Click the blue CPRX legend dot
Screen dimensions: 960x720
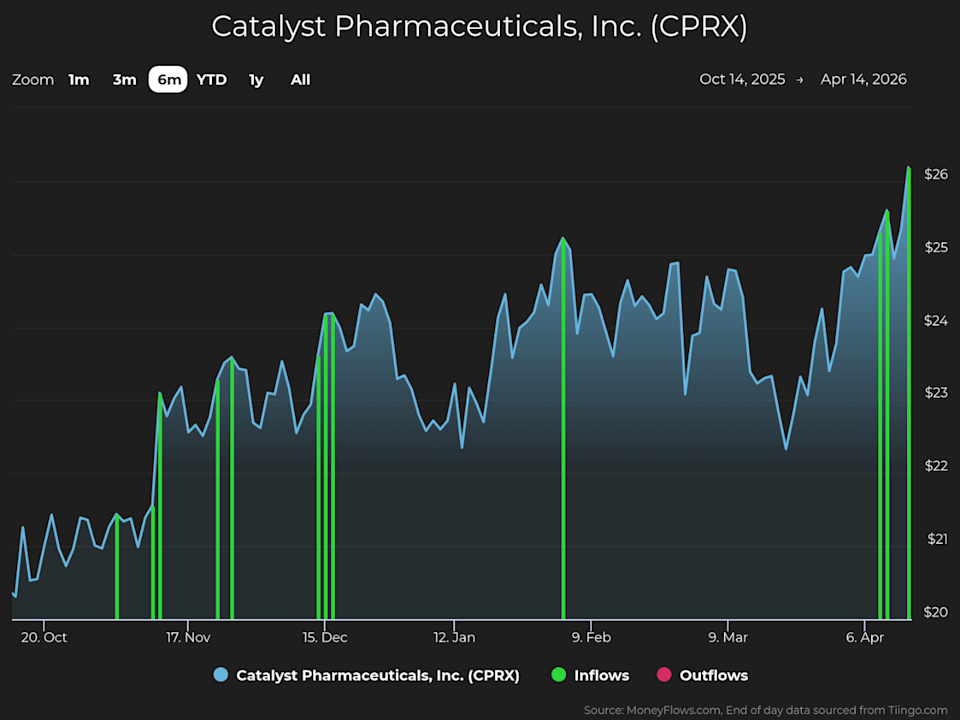(x=221, y=675)
